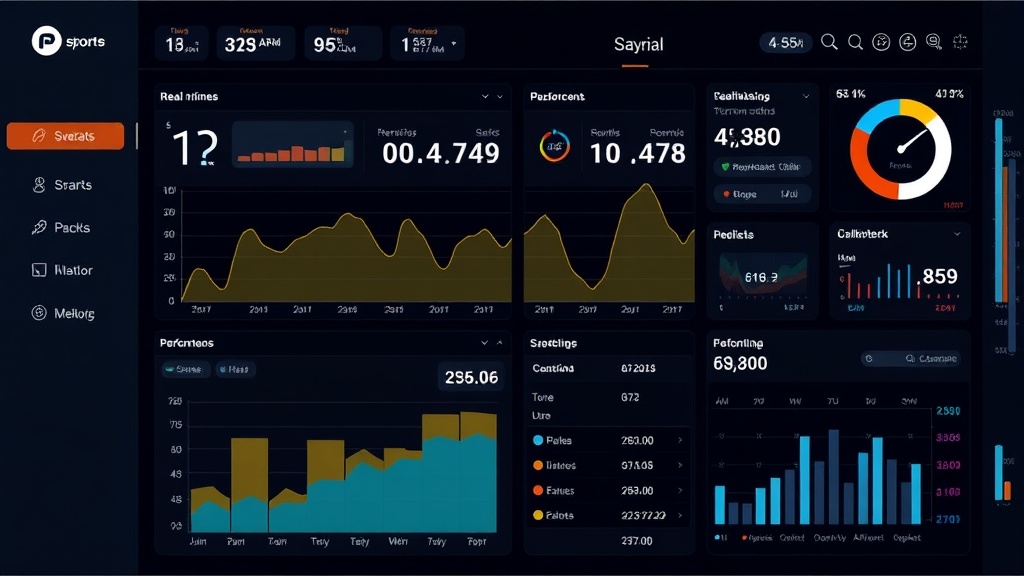Open the Perfomteos panel chevron down menu
Image resolution: width=1024 pixels, height=576 pixels.
485,343
